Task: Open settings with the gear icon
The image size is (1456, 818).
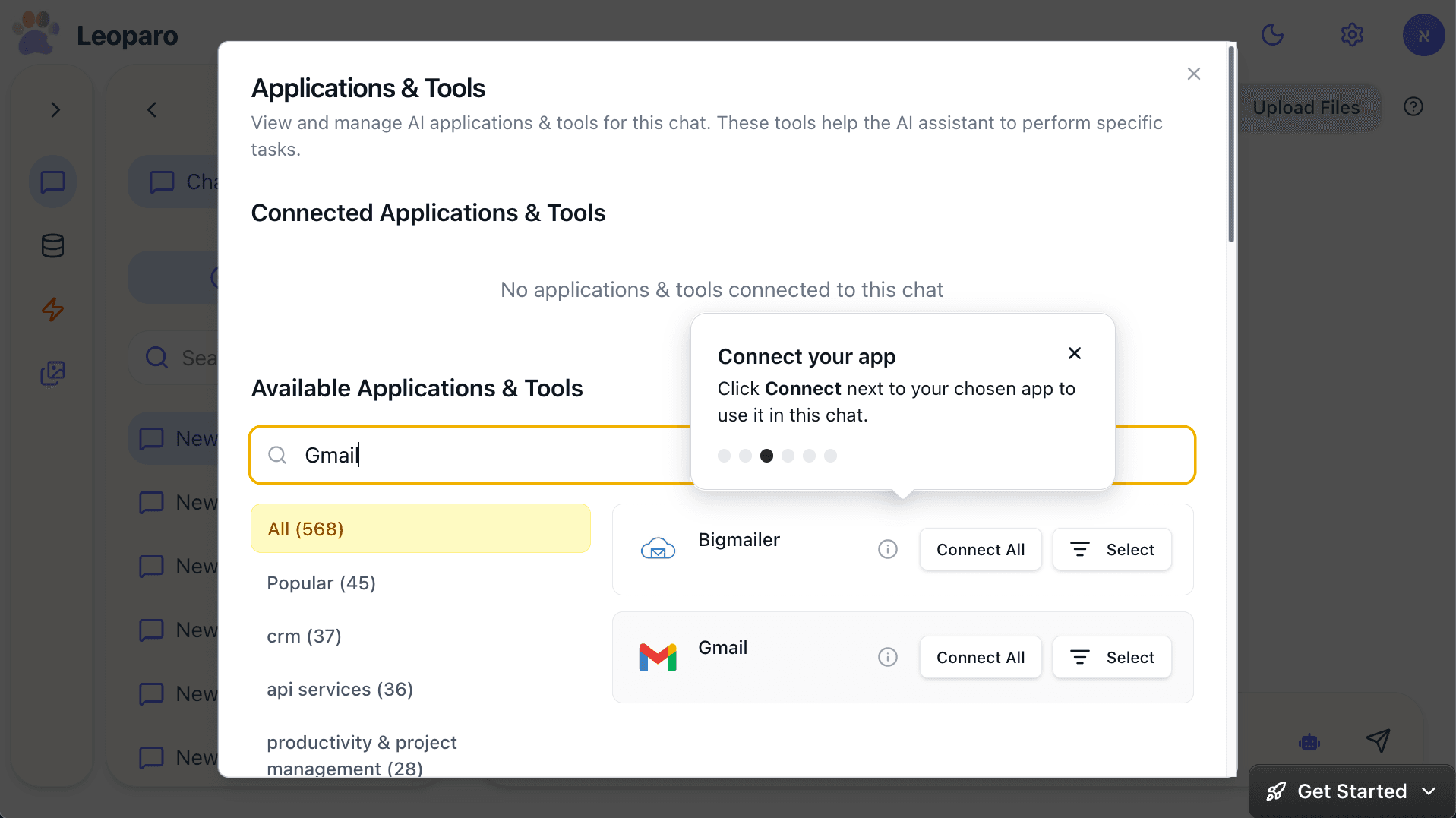Action: click(x=1352, y=34)
